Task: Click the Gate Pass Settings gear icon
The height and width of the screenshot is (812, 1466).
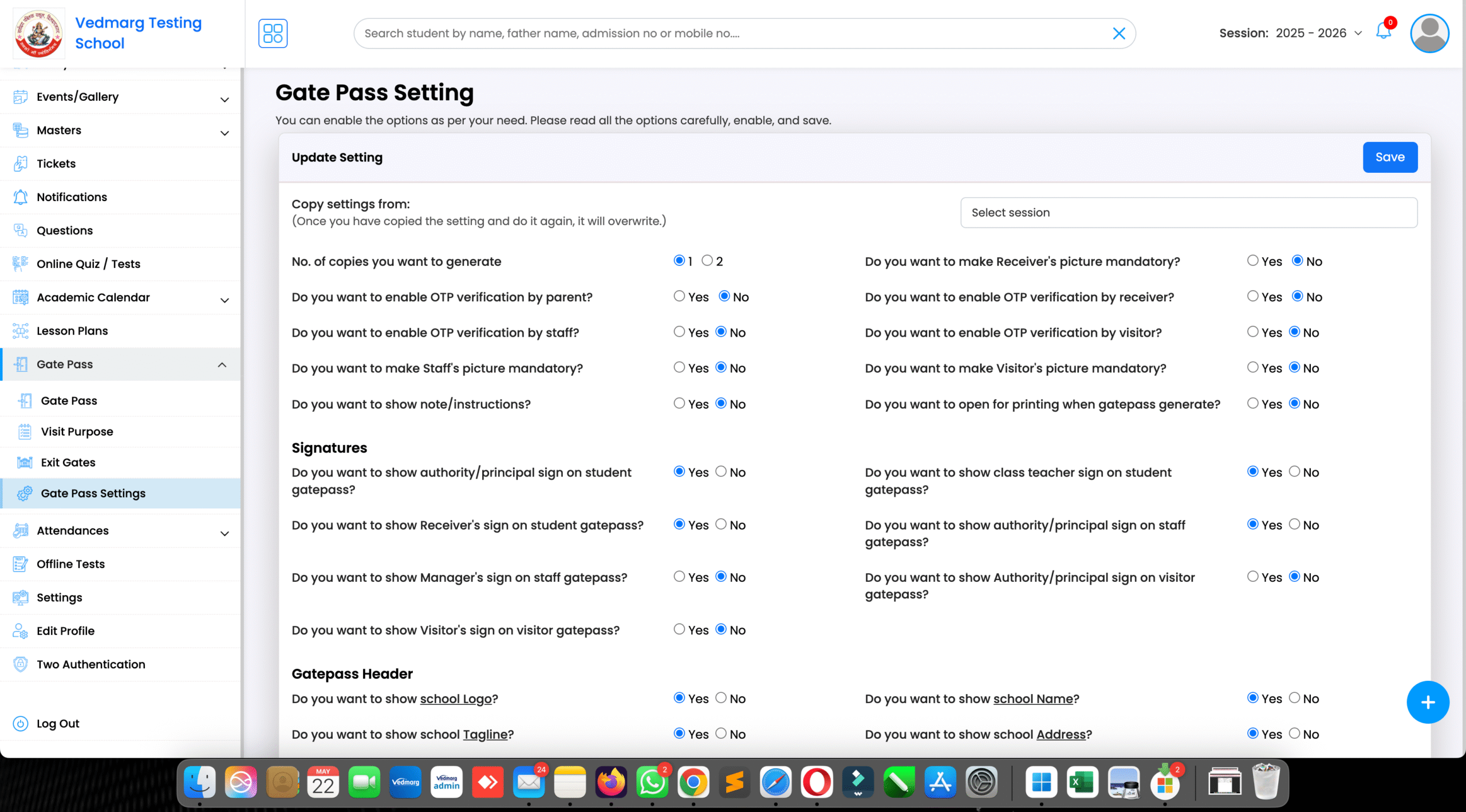Action: point(23,493)
